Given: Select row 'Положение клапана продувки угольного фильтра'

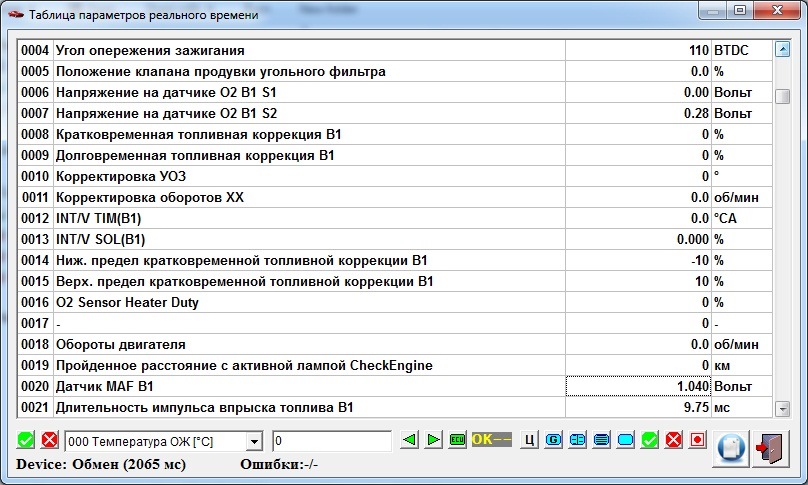Looking at the screenshot, I should 395,71.
